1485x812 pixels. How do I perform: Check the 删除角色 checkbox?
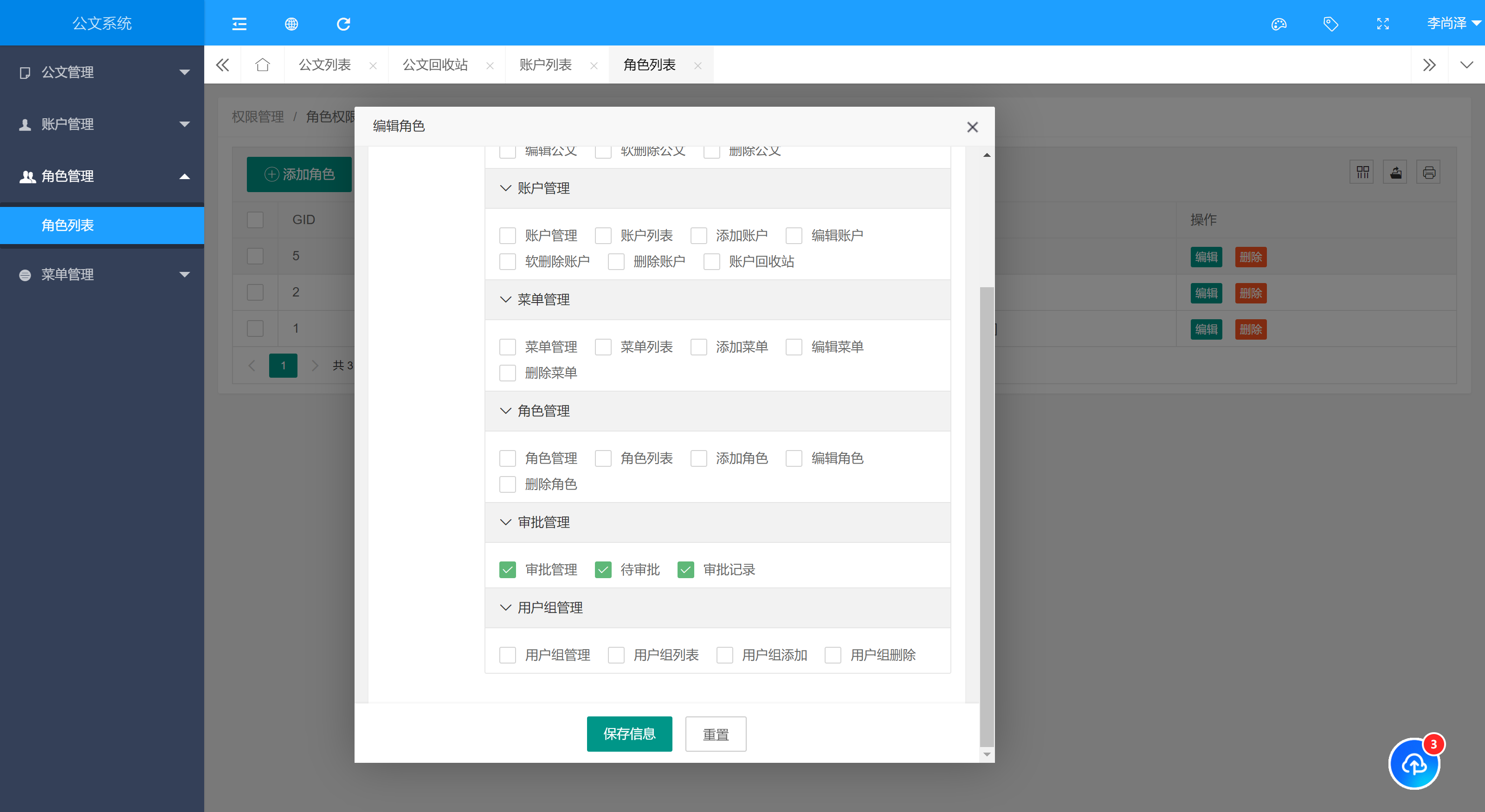[x=507, y=484]
